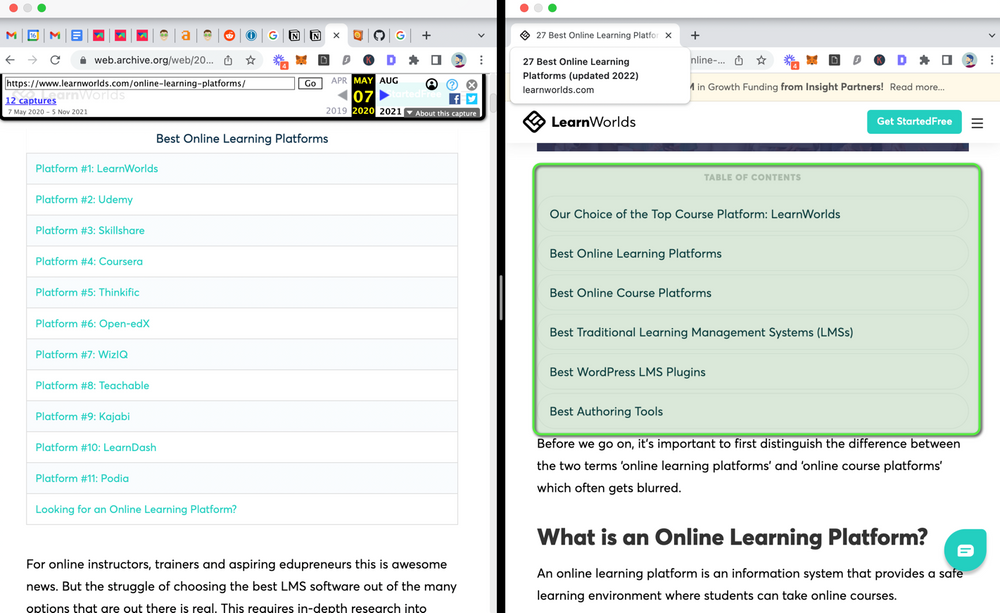Reload the web.archive.org page

pos(55,59)
